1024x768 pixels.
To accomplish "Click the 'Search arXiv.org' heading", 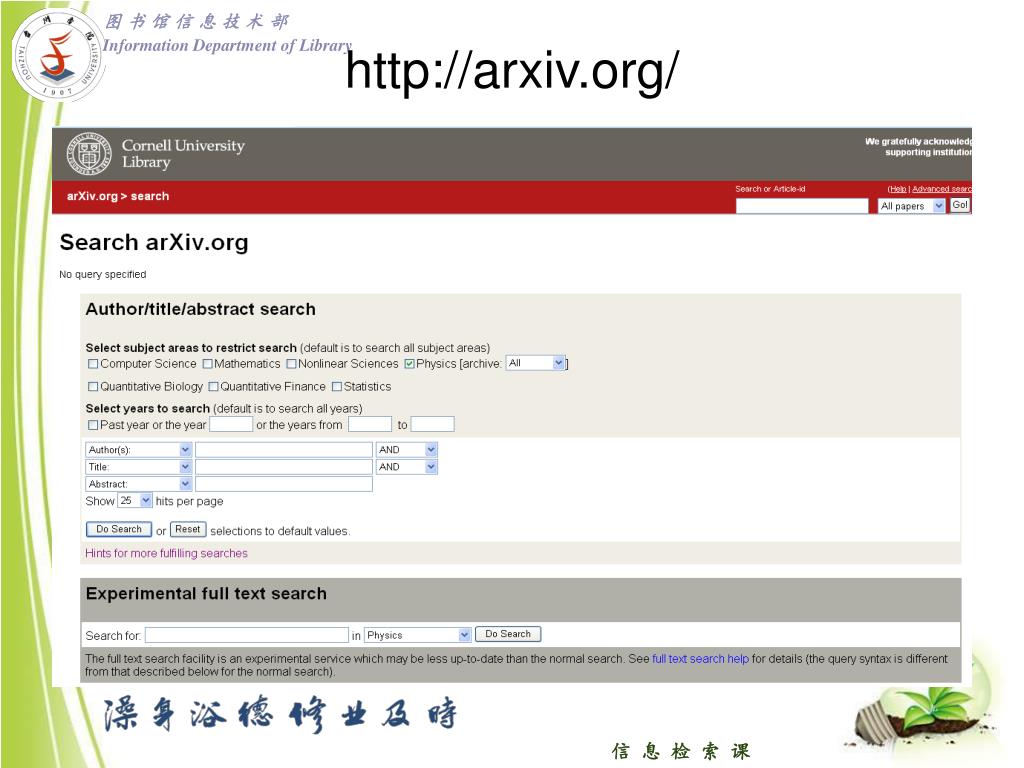I will click(x=154, y=242).
